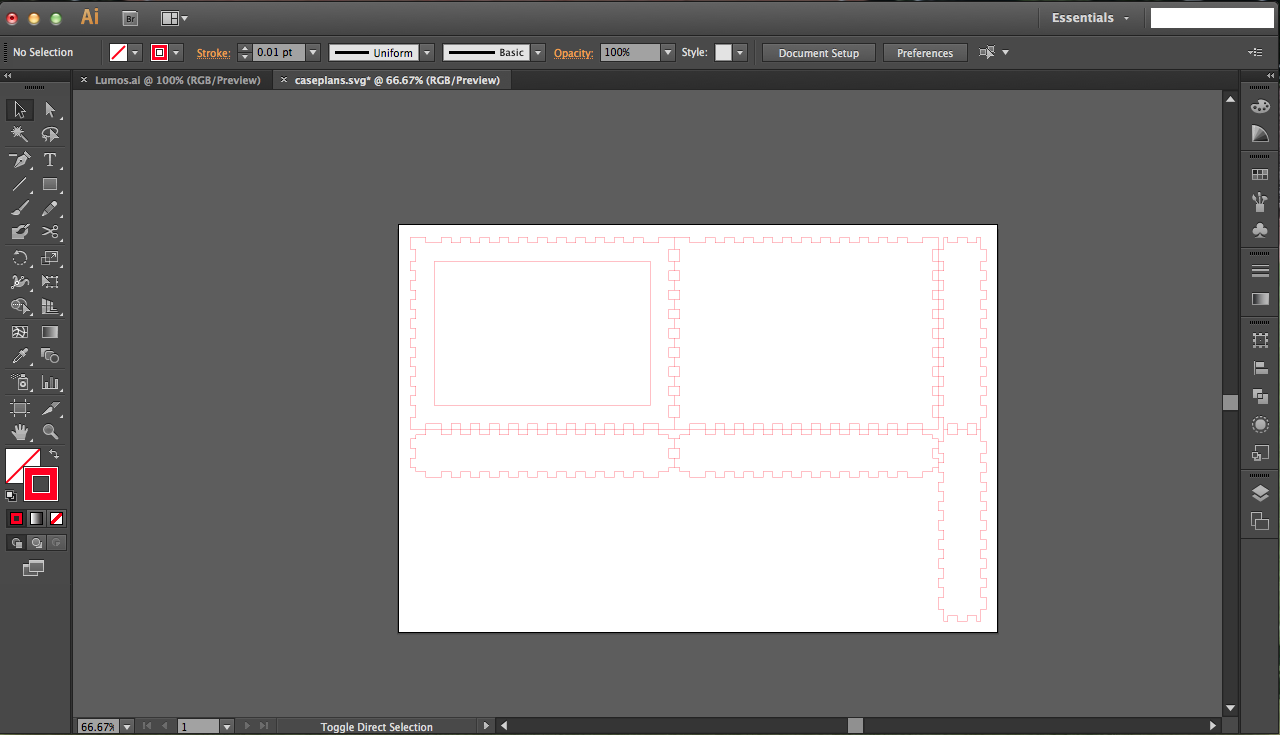Open the zoom level dropdown at bottom
This screenshot has width=1280, height=735.
pos(126,727)
